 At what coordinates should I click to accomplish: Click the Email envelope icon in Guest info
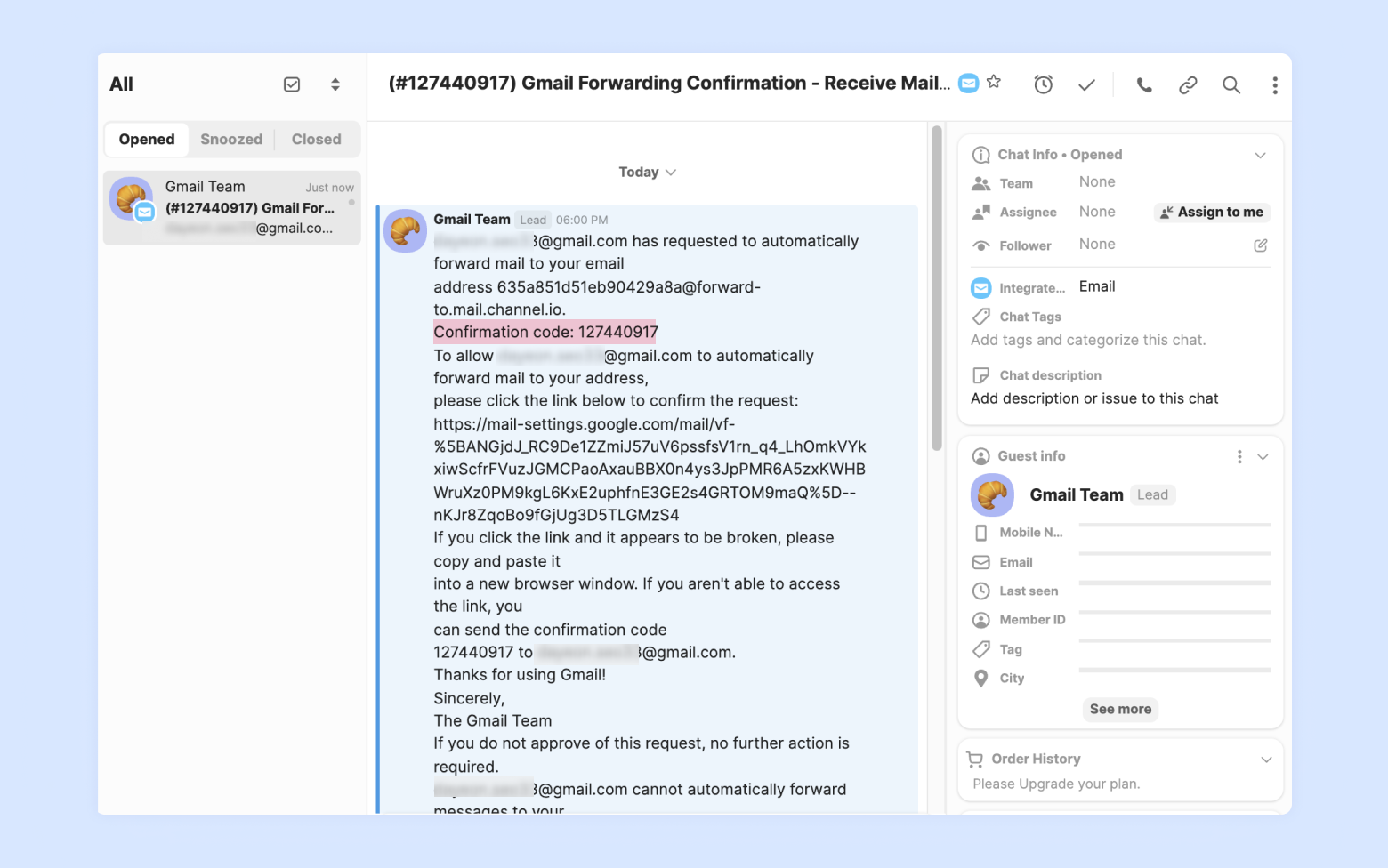coord(981,562)
